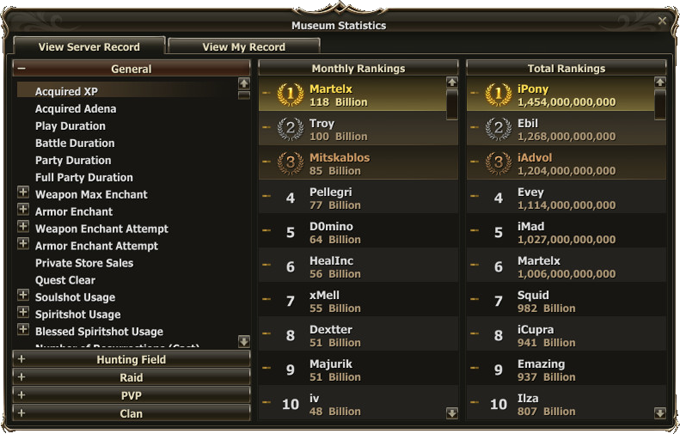The height and width of the screenshot is (434, 680).
Task: Expand the Weapon Max Enchant category
Action: coord(23,193)
